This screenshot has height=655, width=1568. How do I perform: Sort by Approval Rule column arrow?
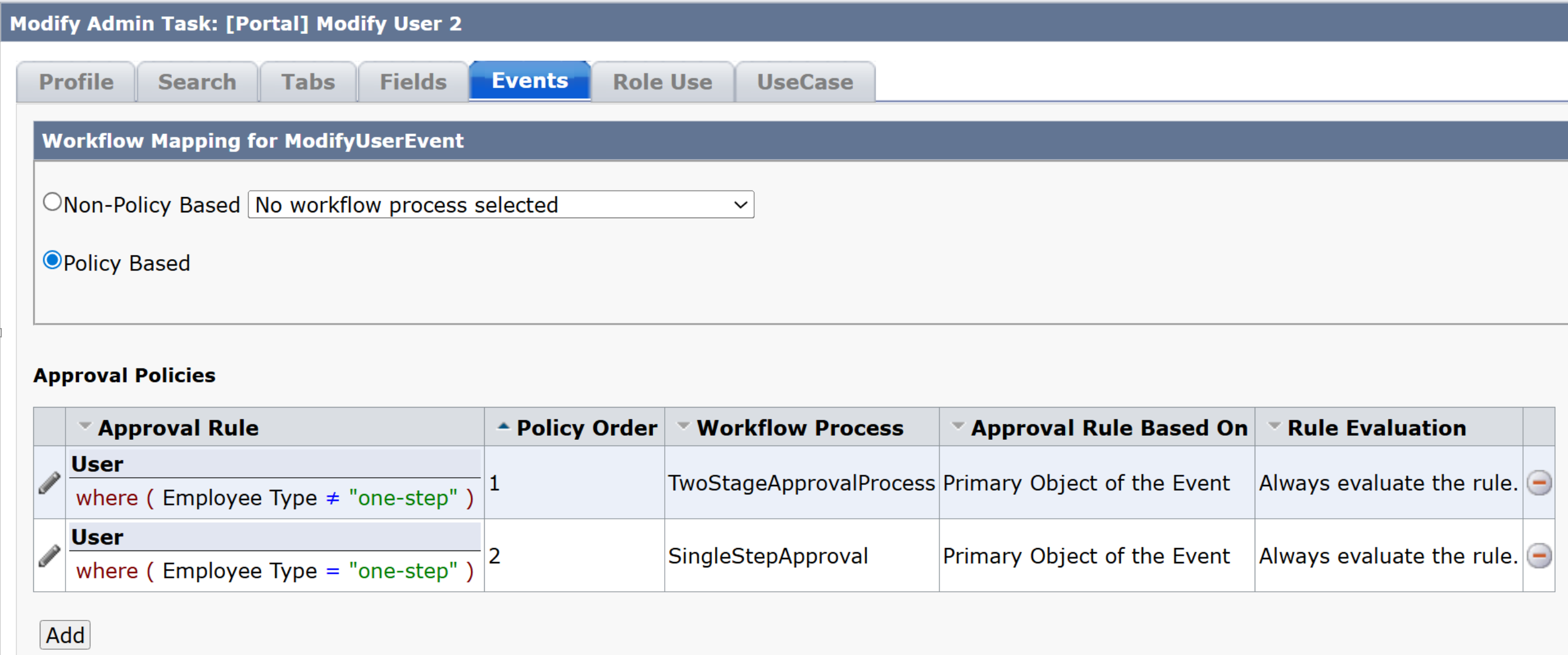coord(85,426)
